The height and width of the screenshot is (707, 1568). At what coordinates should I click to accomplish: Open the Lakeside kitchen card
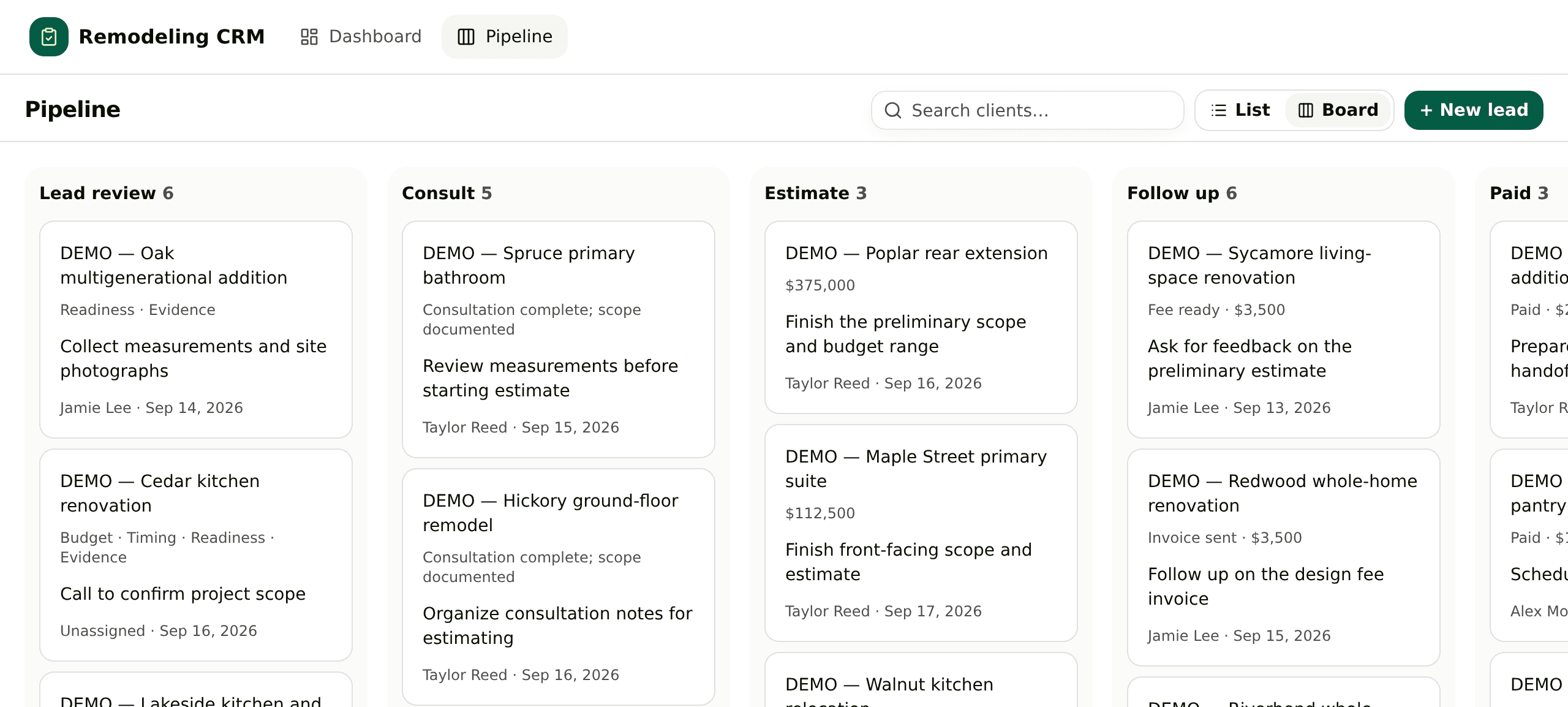196,690
